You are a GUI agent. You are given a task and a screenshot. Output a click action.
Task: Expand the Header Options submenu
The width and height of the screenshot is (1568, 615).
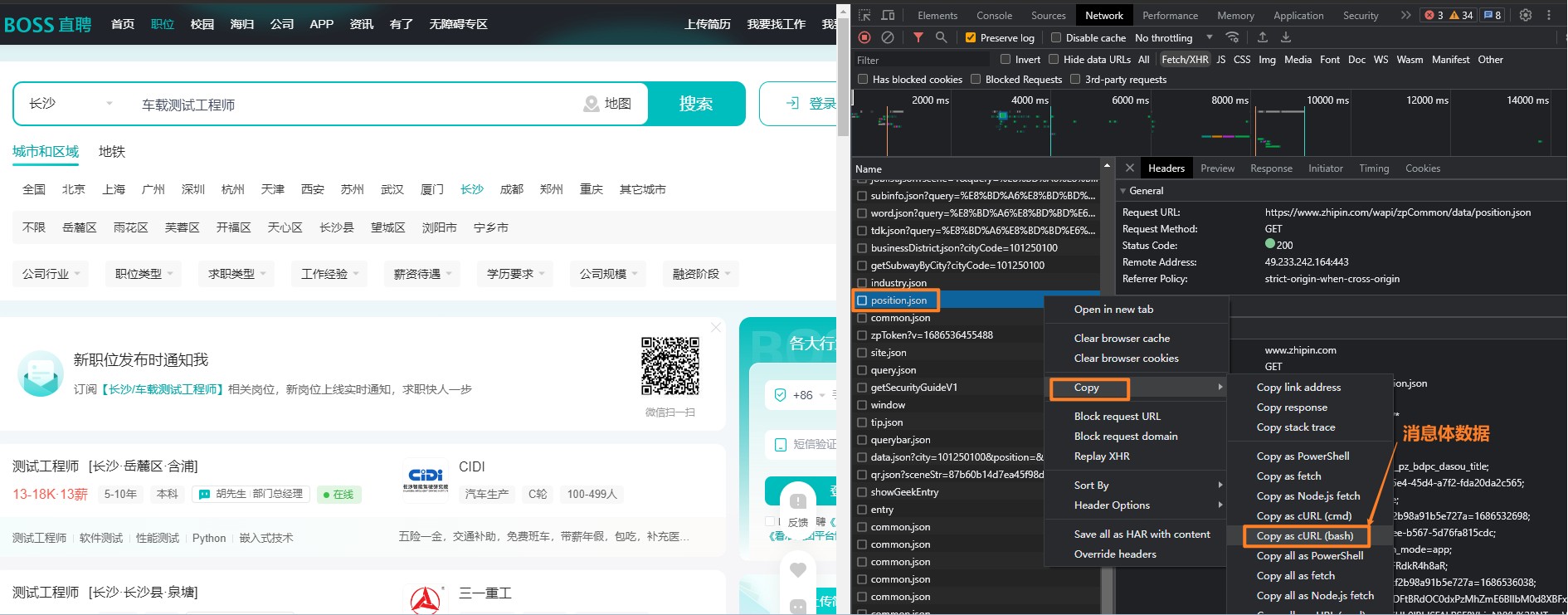pos(1136,505)
